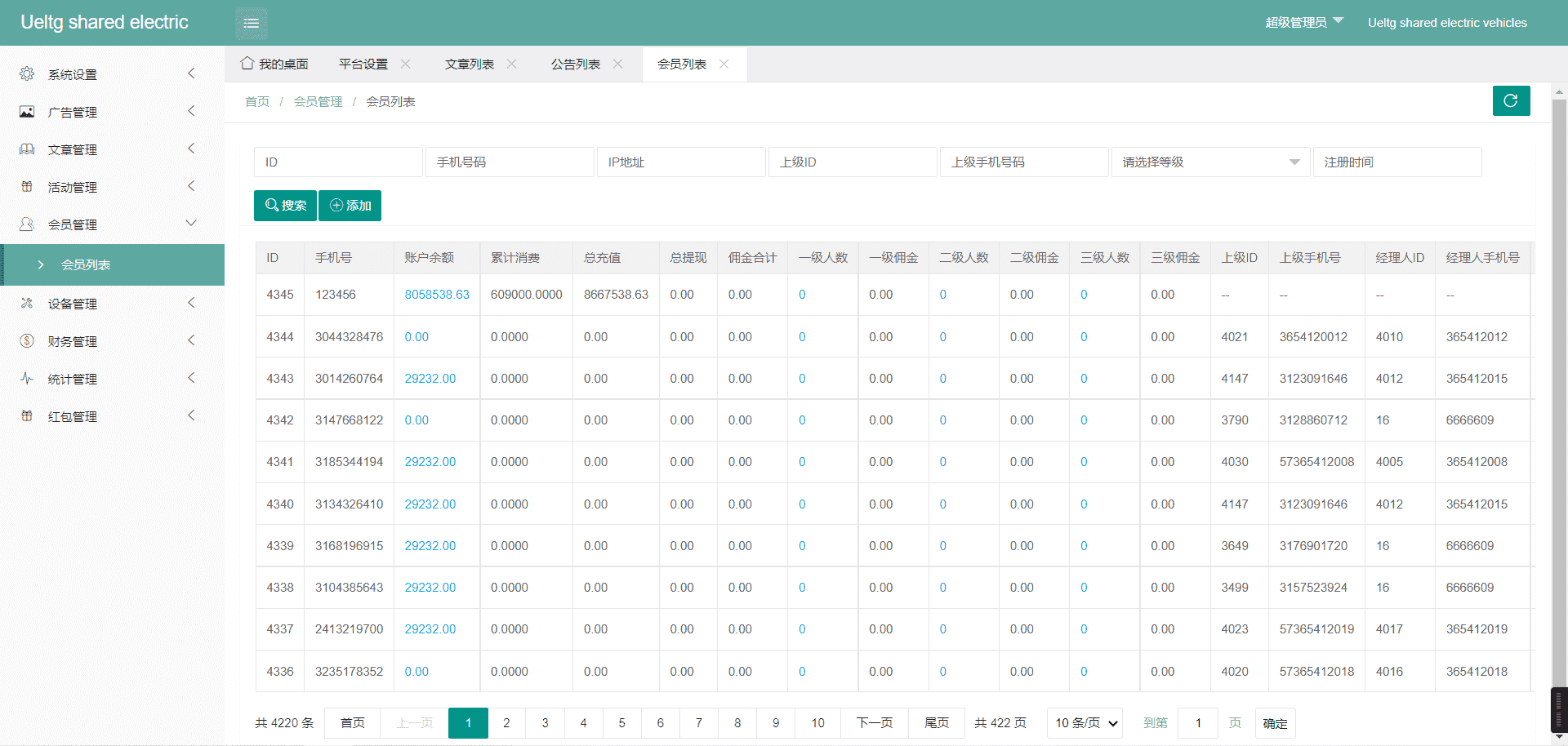Screen dimensions: 1568x746
Task: Click the 设备管理 tools icon
Action: (x=27, y=304)
